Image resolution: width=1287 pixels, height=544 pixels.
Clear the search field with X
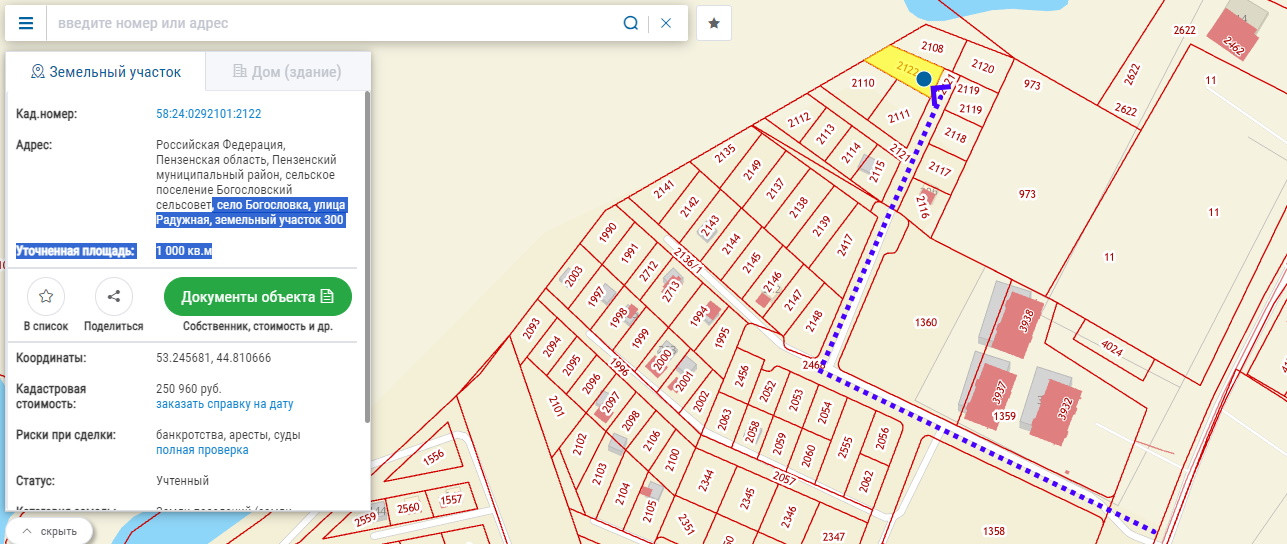[x=666, y=23]
